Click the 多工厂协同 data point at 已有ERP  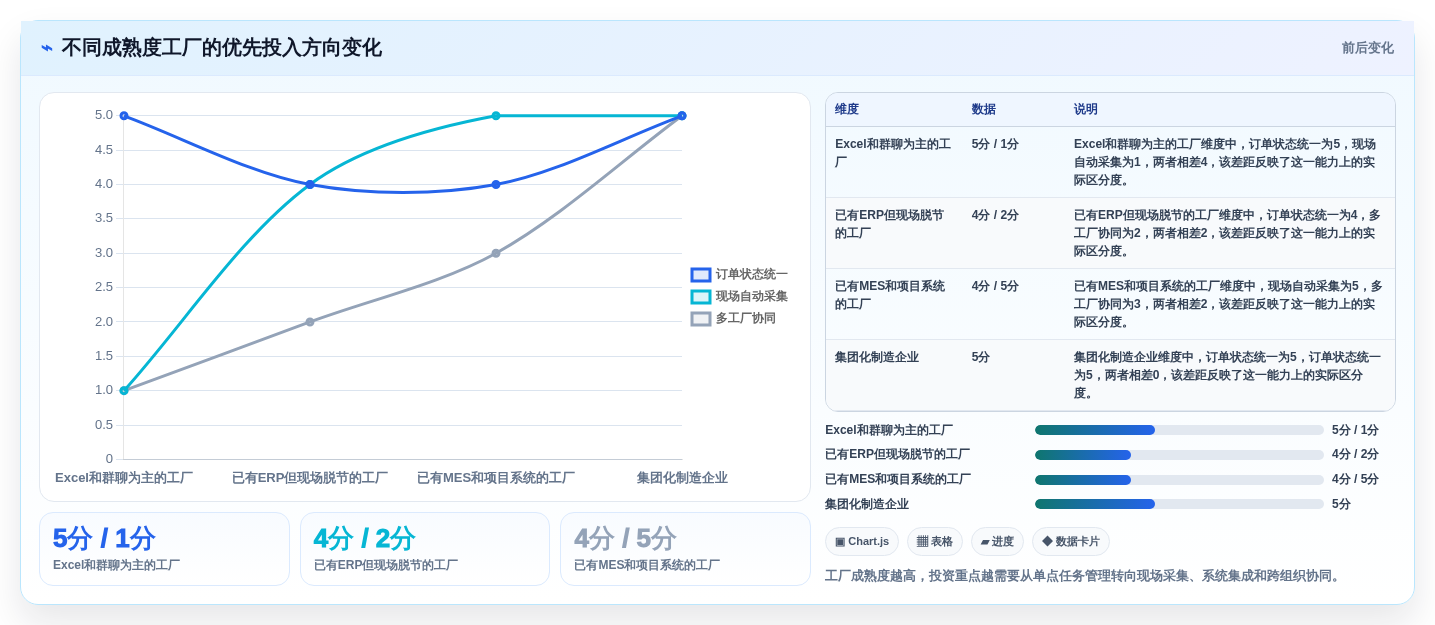[x=310, y=322]
